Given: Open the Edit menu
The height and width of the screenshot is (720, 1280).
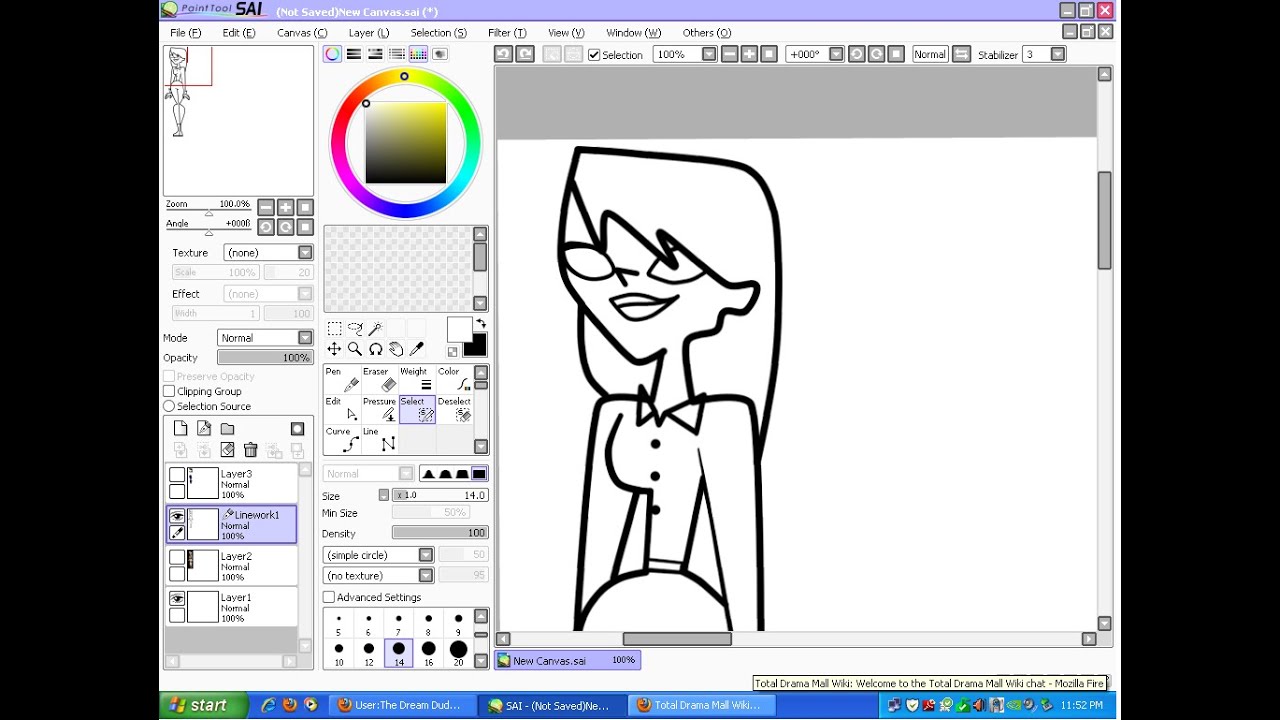Looking at the screenshot, I should pyautogui.click(x=239, y=33).
